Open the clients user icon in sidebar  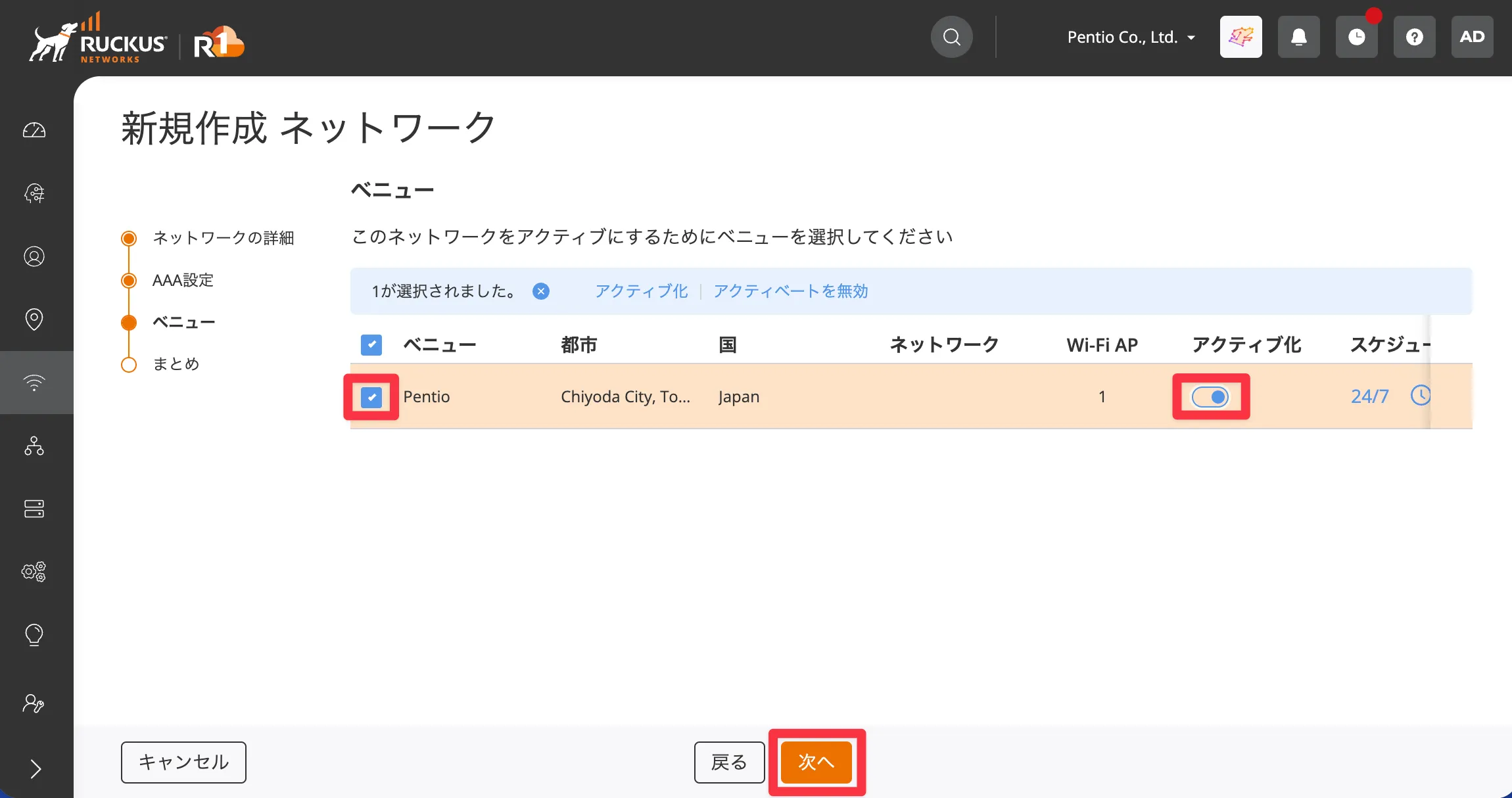[x=34, y=256]
